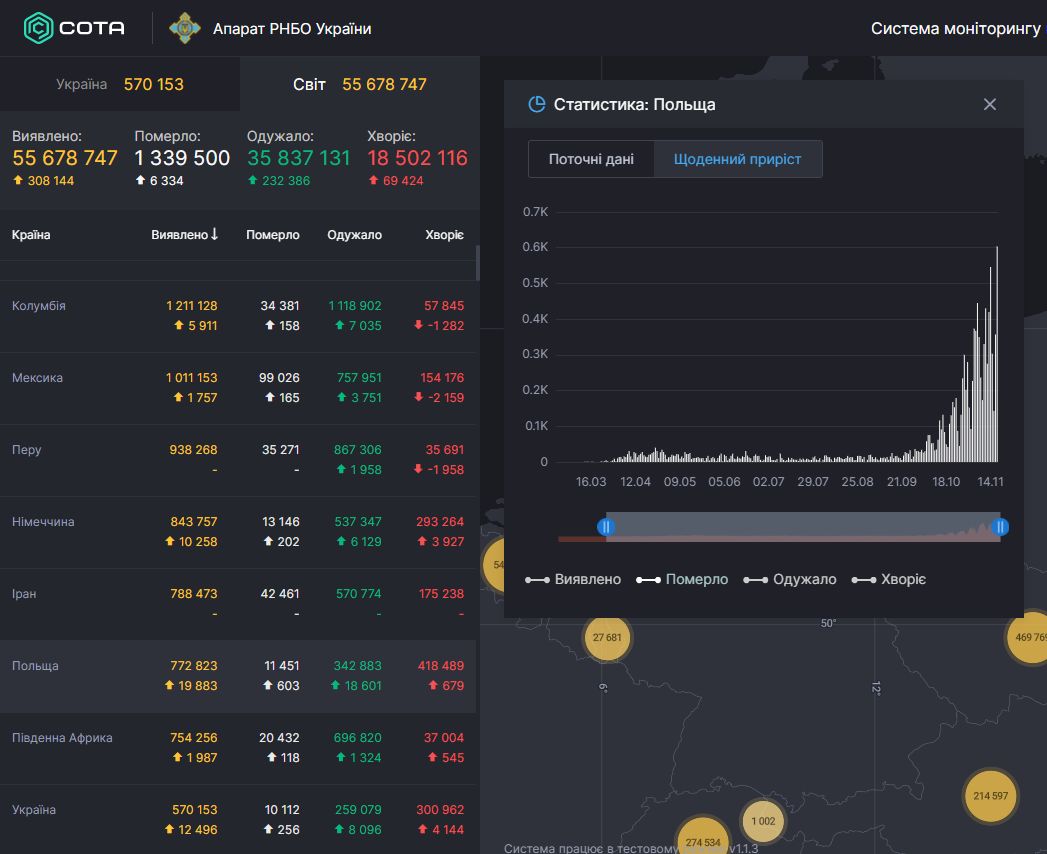Sort table by Померло column
Image resolution: width=1047 pixels, height=854 pixels.
(x=272, y=235)
